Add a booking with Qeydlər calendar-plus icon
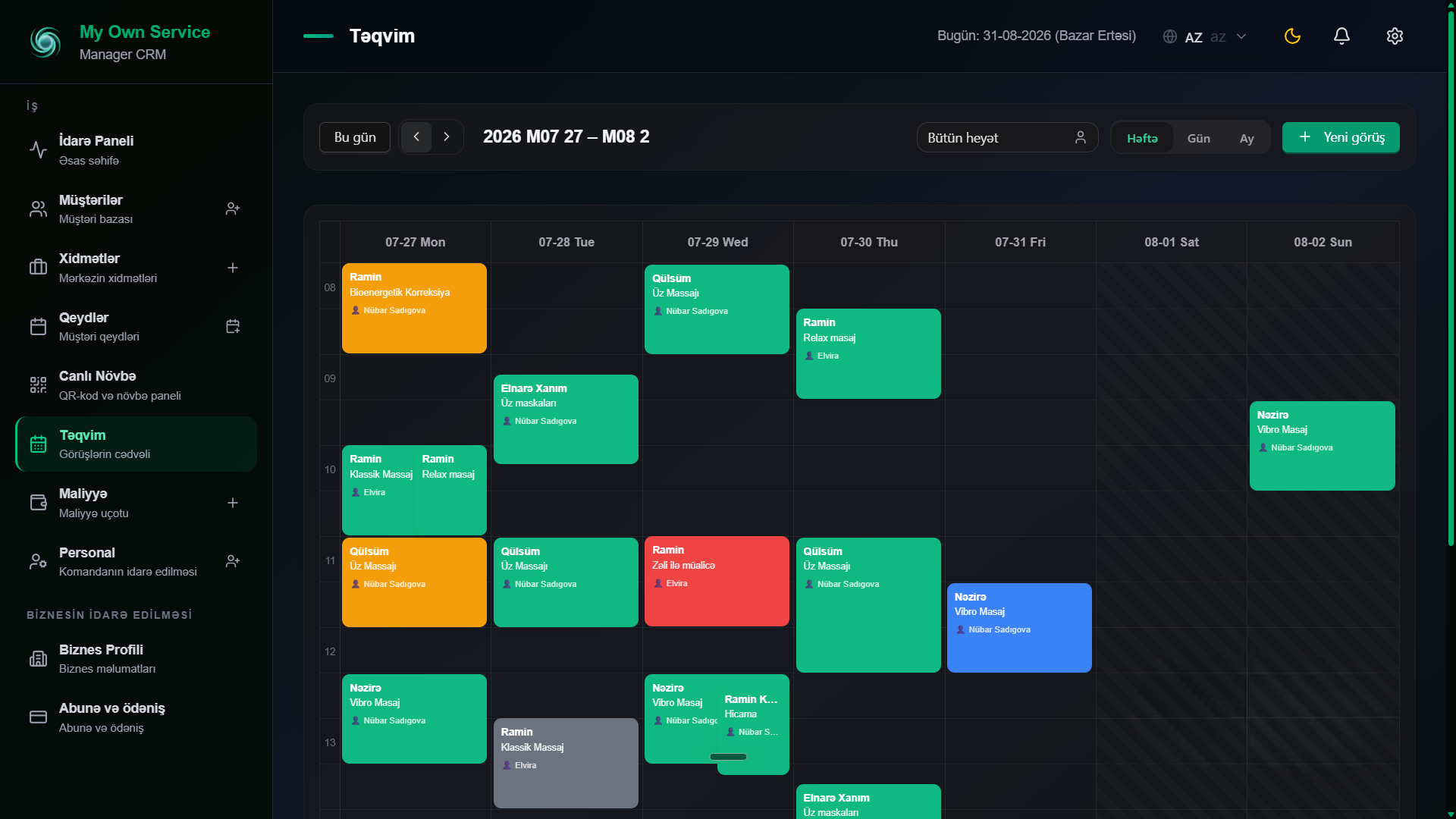The width and height of the screenshot is (1456, 819). 233,326
